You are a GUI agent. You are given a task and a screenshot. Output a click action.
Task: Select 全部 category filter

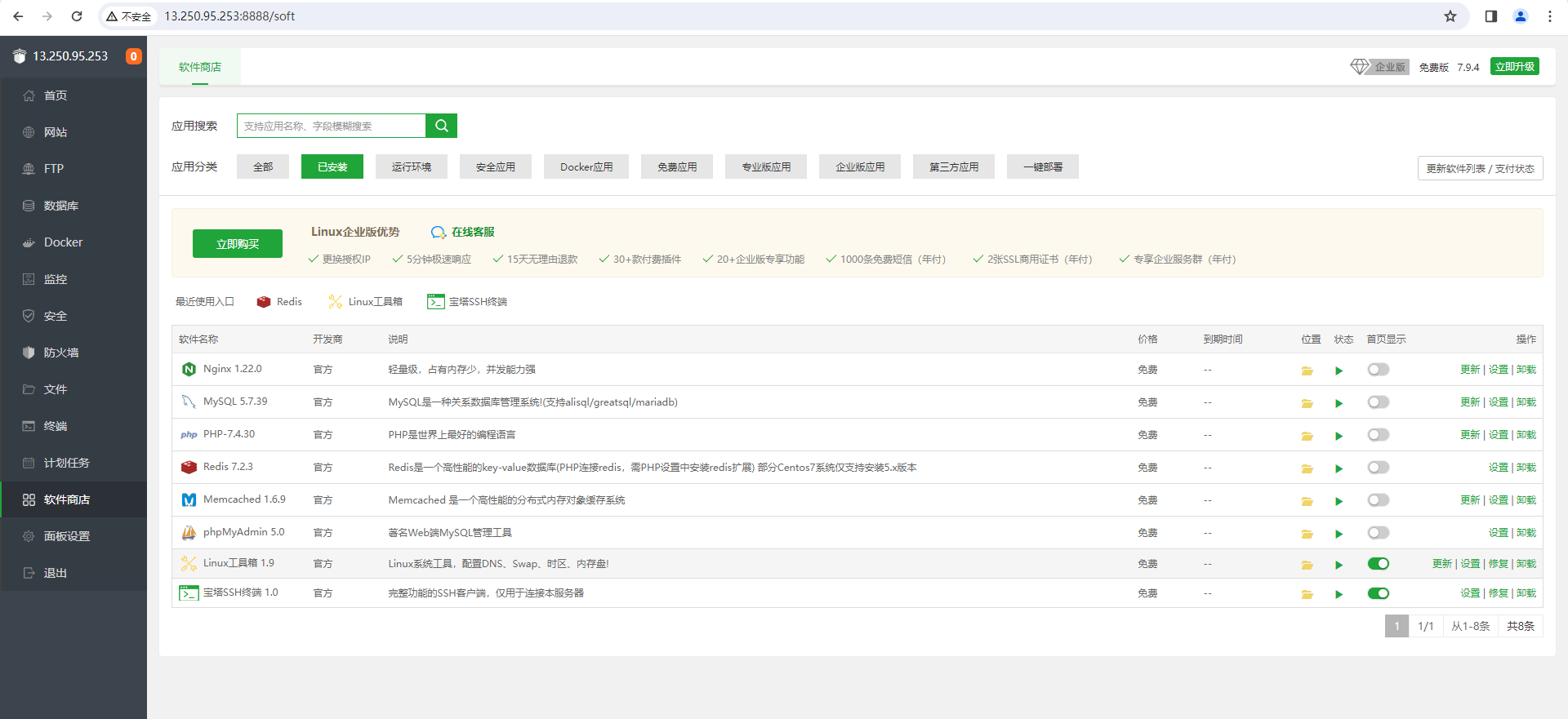263,166
